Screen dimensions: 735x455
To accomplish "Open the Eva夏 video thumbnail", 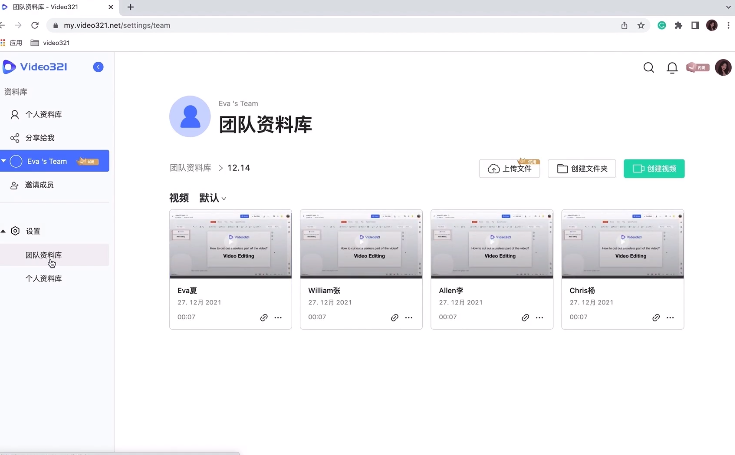I will point(231,244).
